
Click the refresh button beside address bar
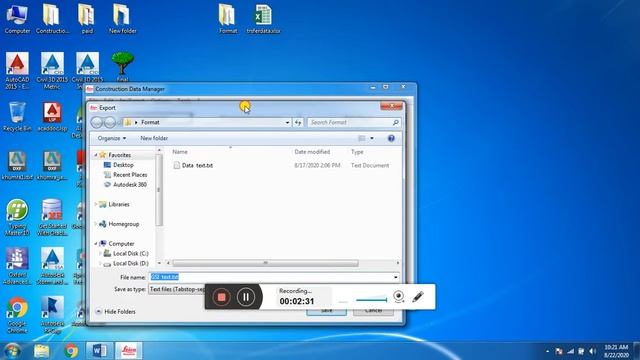tap(298, 122)
